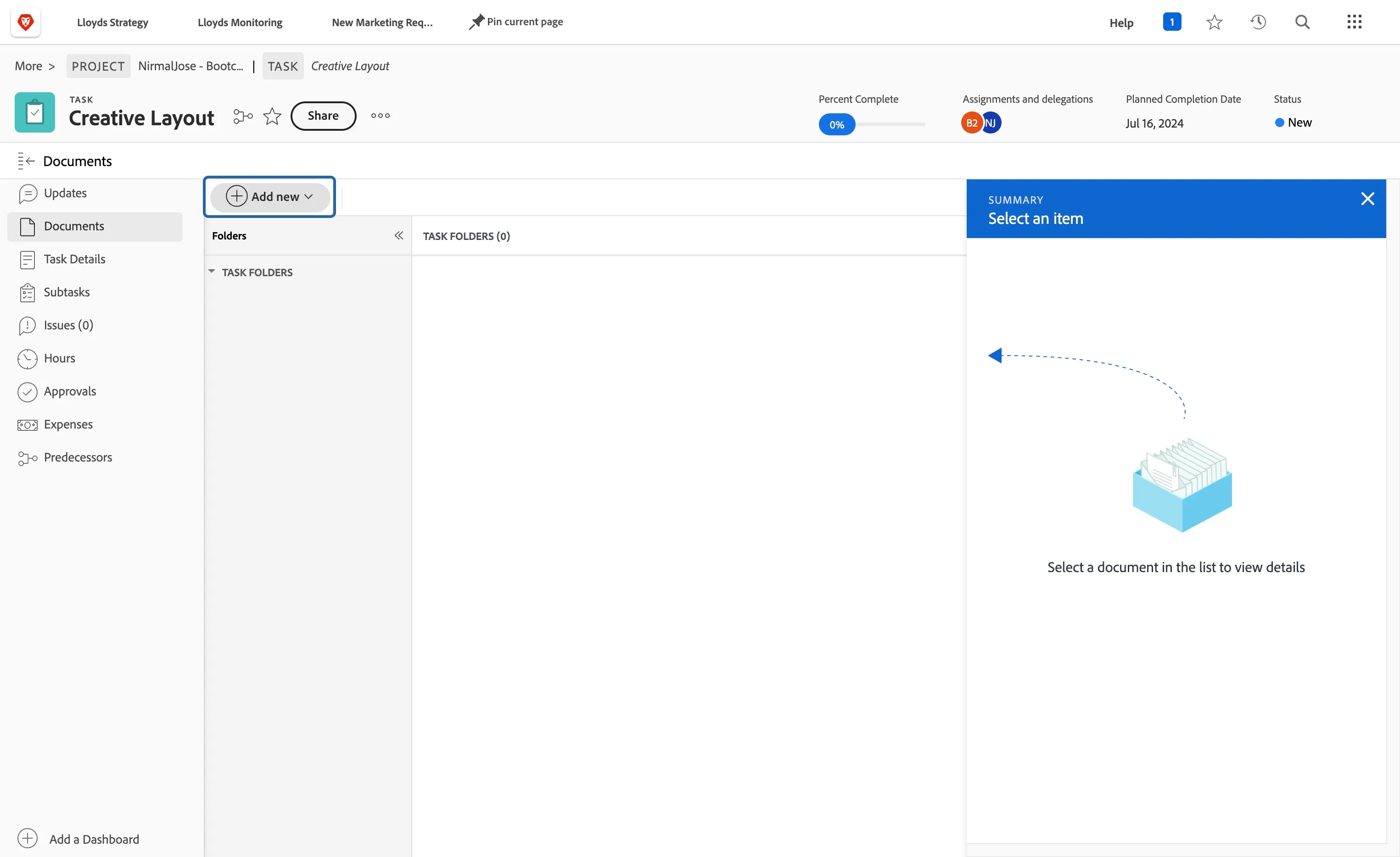Screen dimensions: 1400x857
Task: Open the Add new dropdown
Action: pos(270,196)
